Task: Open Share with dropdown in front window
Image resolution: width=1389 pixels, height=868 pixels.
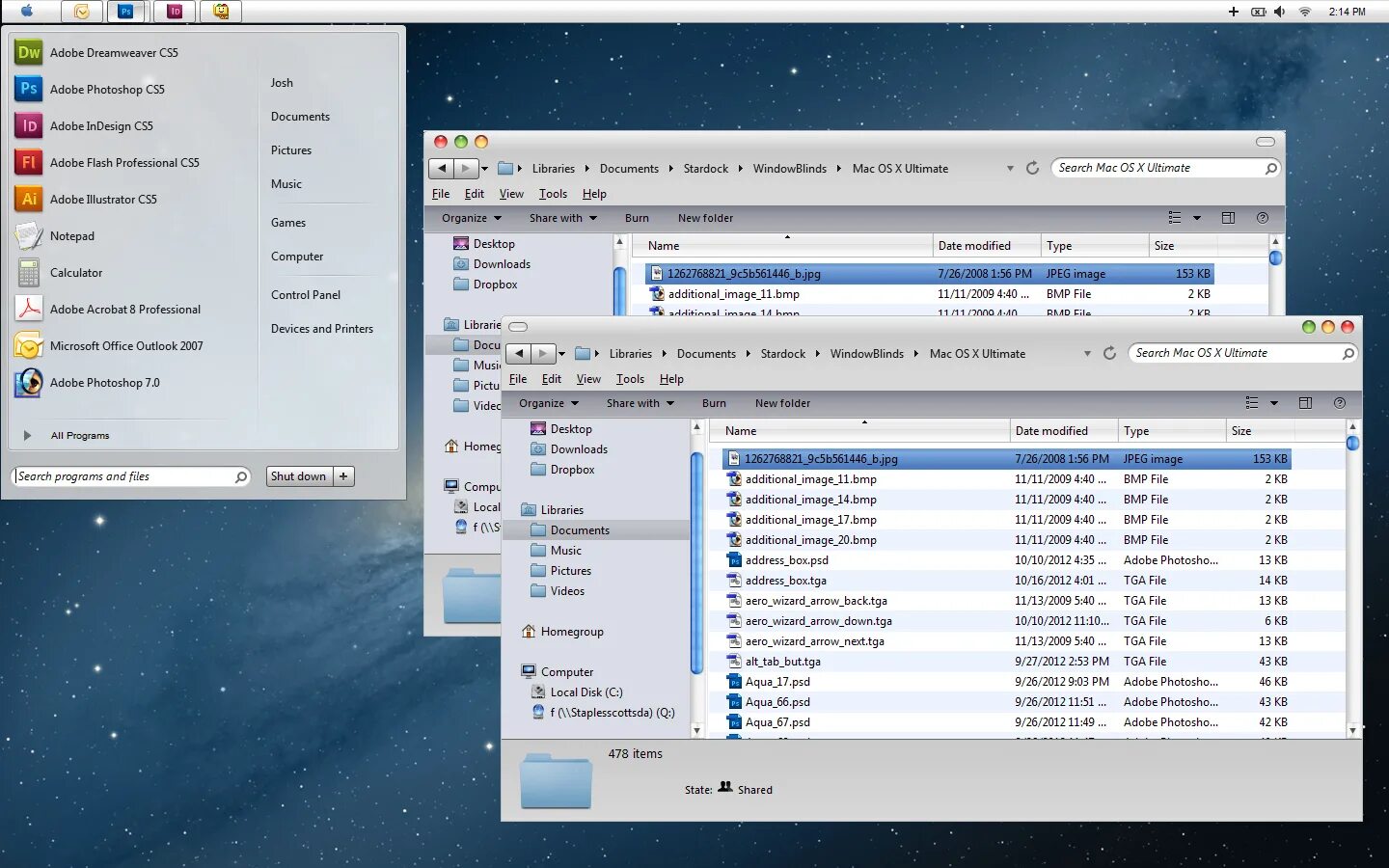Action: point(640,403)
